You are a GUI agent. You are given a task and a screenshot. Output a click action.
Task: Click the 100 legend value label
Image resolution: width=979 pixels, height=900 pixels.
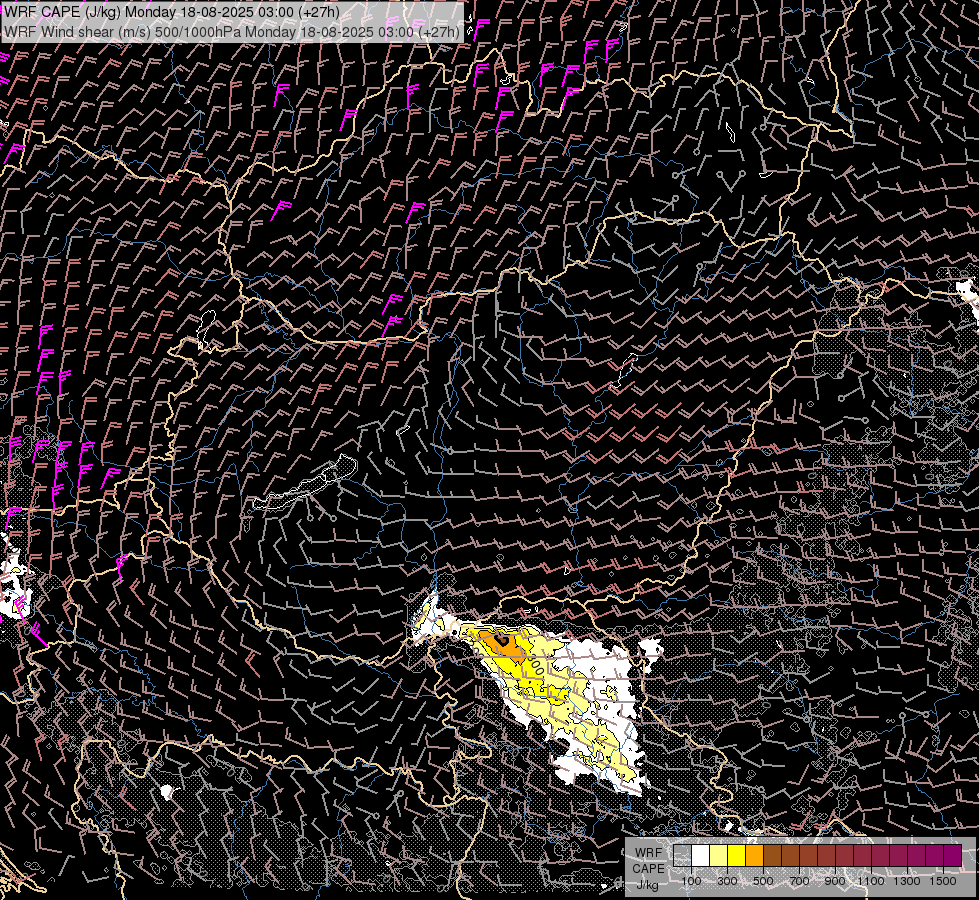pyautogui.click(x=691, y=881)
